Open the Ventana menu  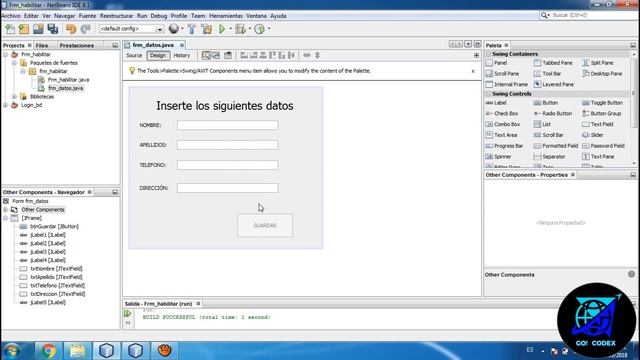[256, 16]
